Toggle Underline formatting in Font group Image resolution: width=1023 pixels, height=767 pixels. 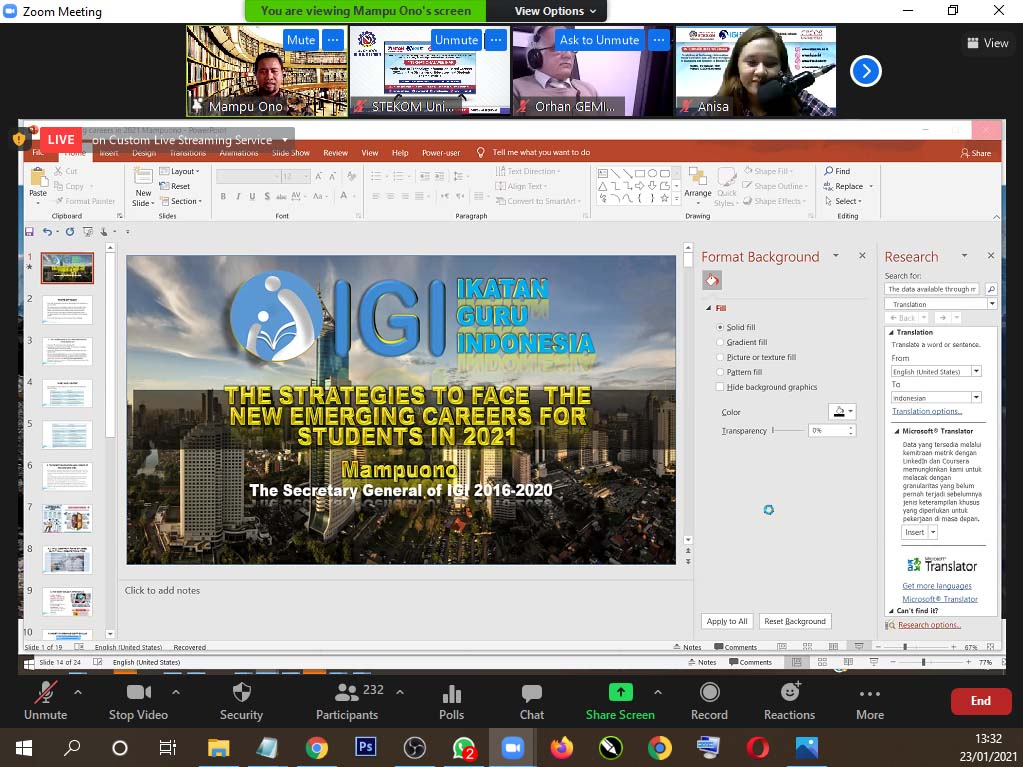(252, 196)
